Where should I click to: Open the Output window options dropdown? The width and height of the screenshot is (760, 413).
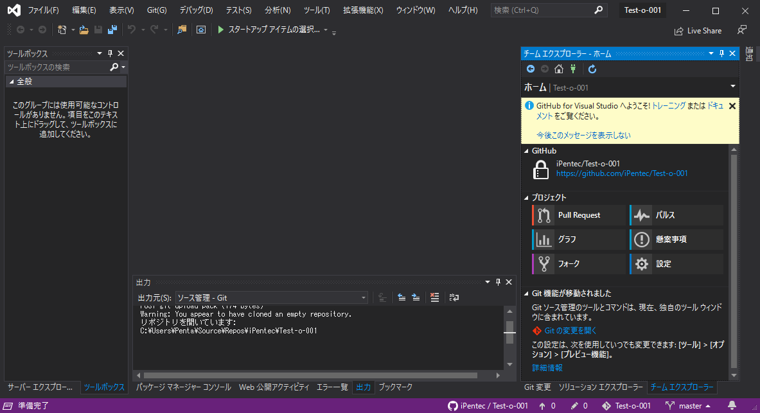(x=488, y=282)
